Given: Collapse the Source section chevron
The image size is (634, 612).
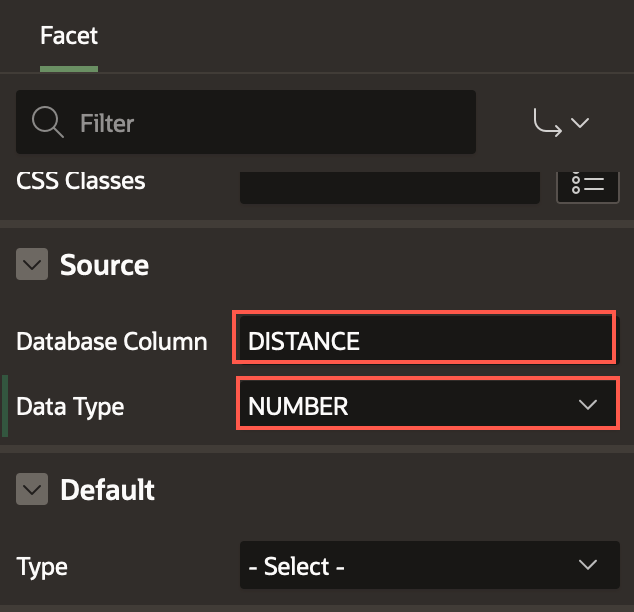Looking at the screenshot, I should 33,265.
